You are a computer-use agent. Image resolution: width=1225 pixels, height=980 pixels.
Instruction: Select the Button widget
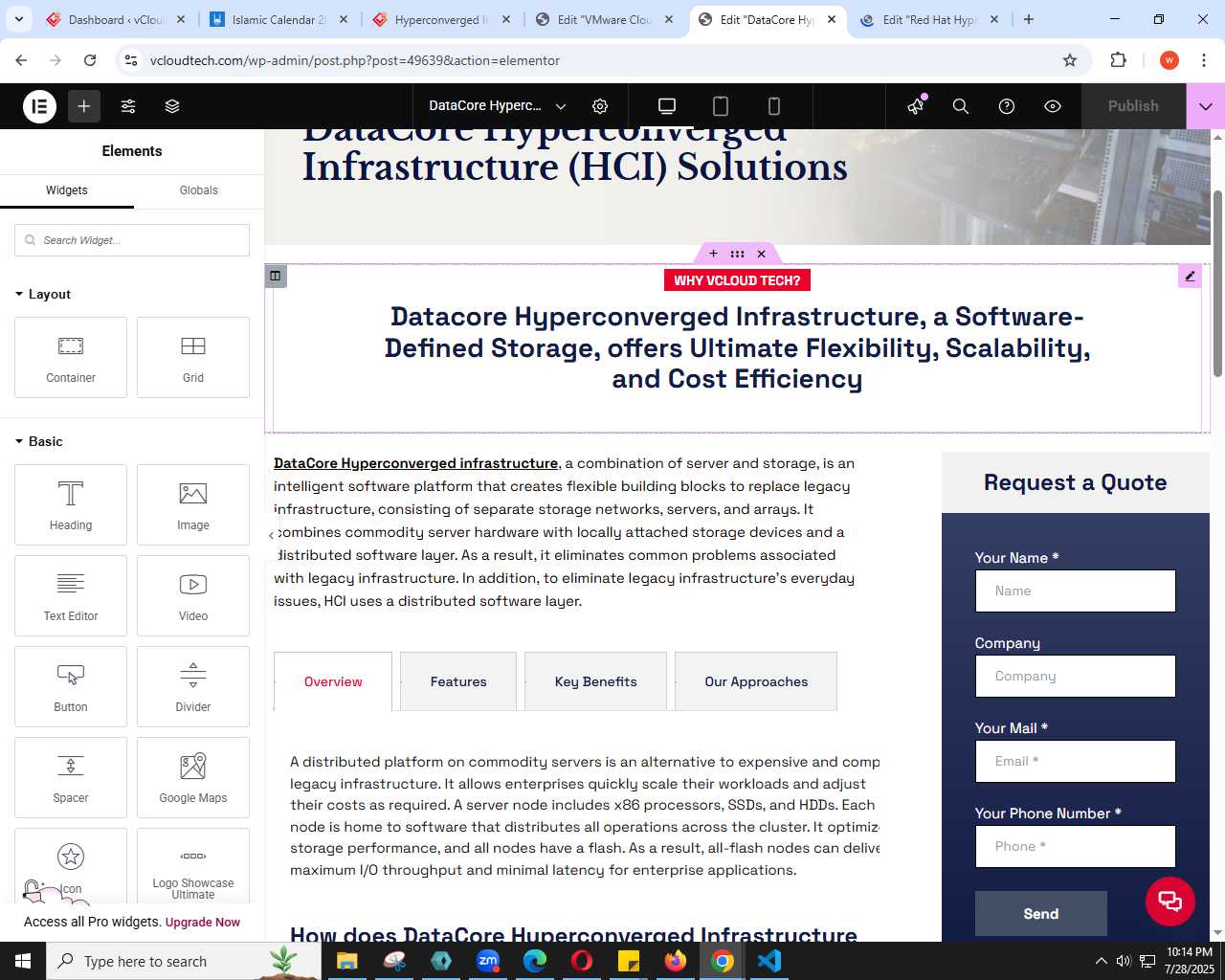(x=71, y=686)
